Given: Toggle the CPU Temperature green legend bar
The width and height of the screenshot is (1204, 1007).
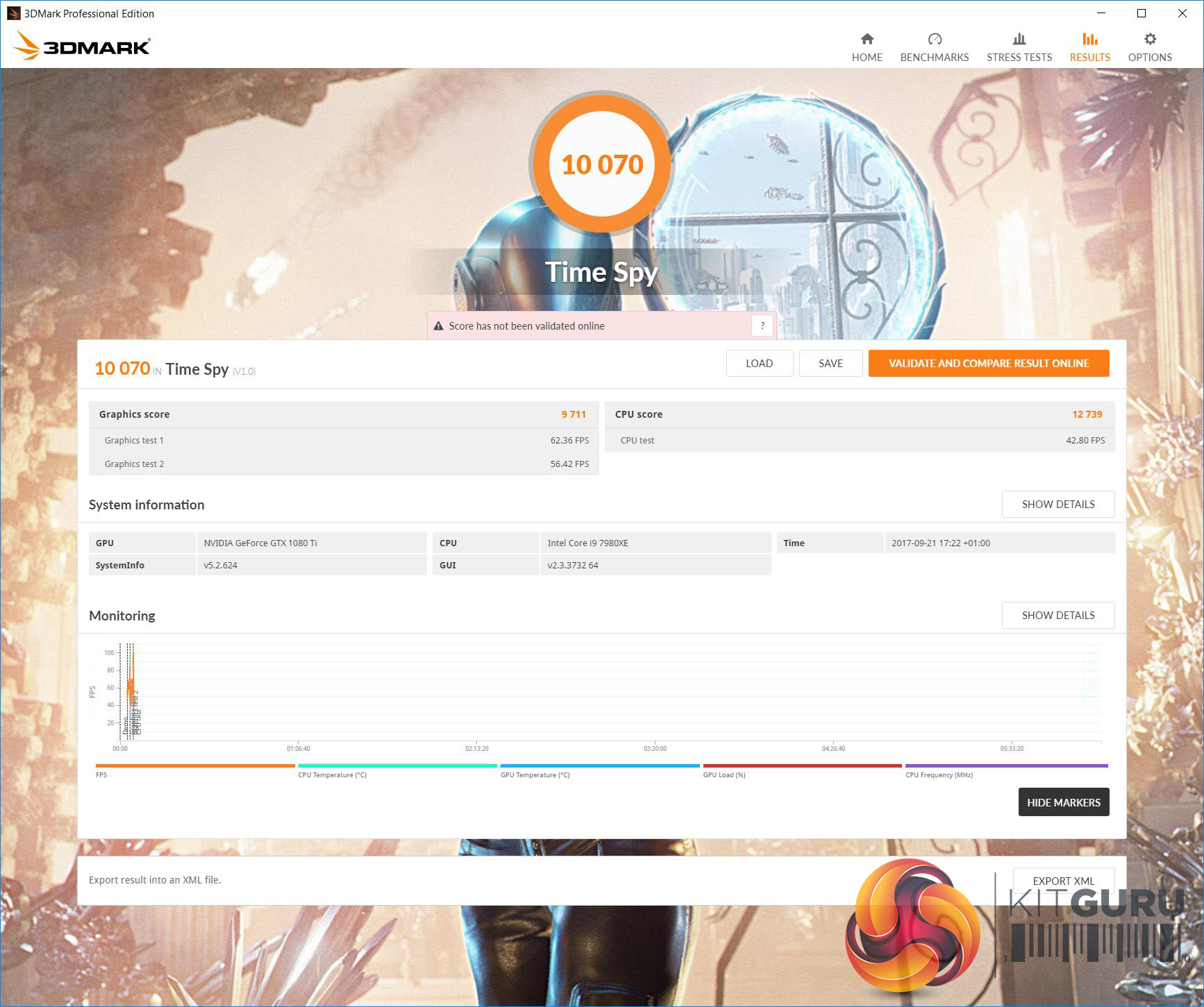Looking at the screenshot, I should (397, 766).
